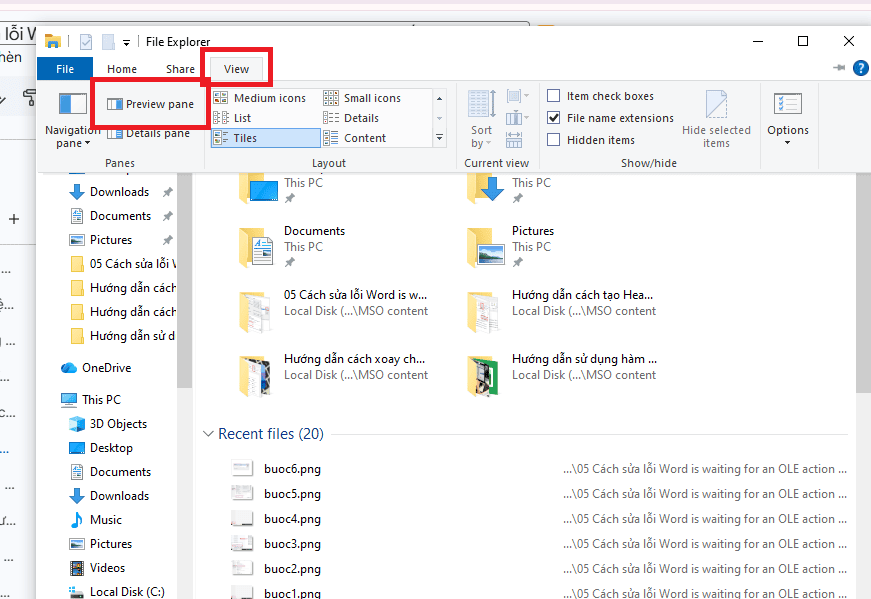Click New folder icon in quick access toolbar
Screen dimensions: 871x599
pos(108,42)
